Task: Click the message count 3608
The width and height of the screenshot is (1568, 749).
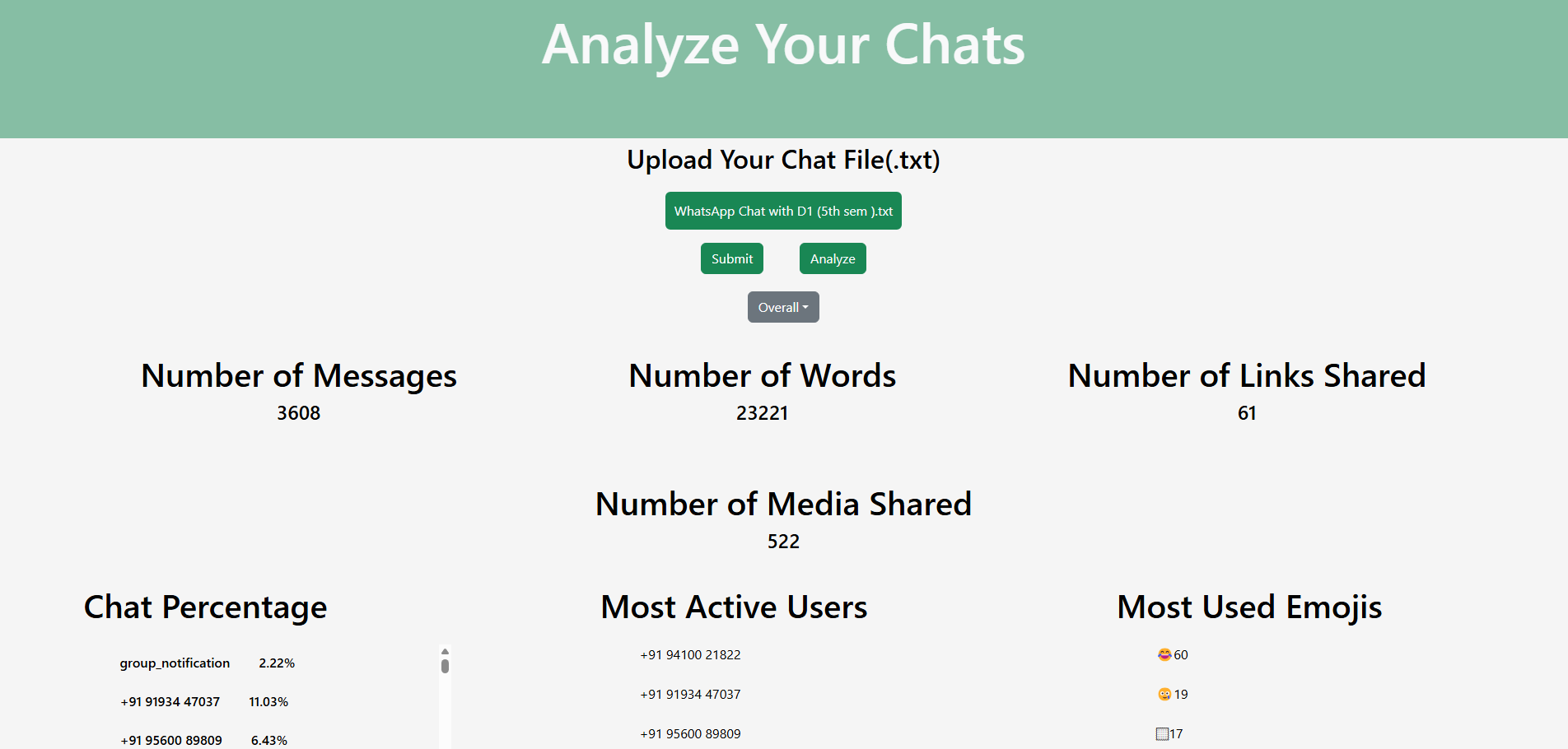Action: (x=298, y=413)
